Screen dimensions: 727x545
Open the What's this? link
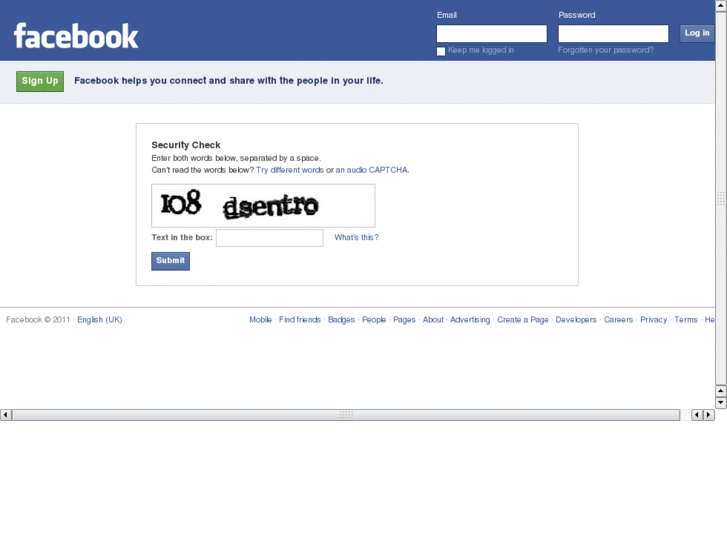click(x=356, y=237)
